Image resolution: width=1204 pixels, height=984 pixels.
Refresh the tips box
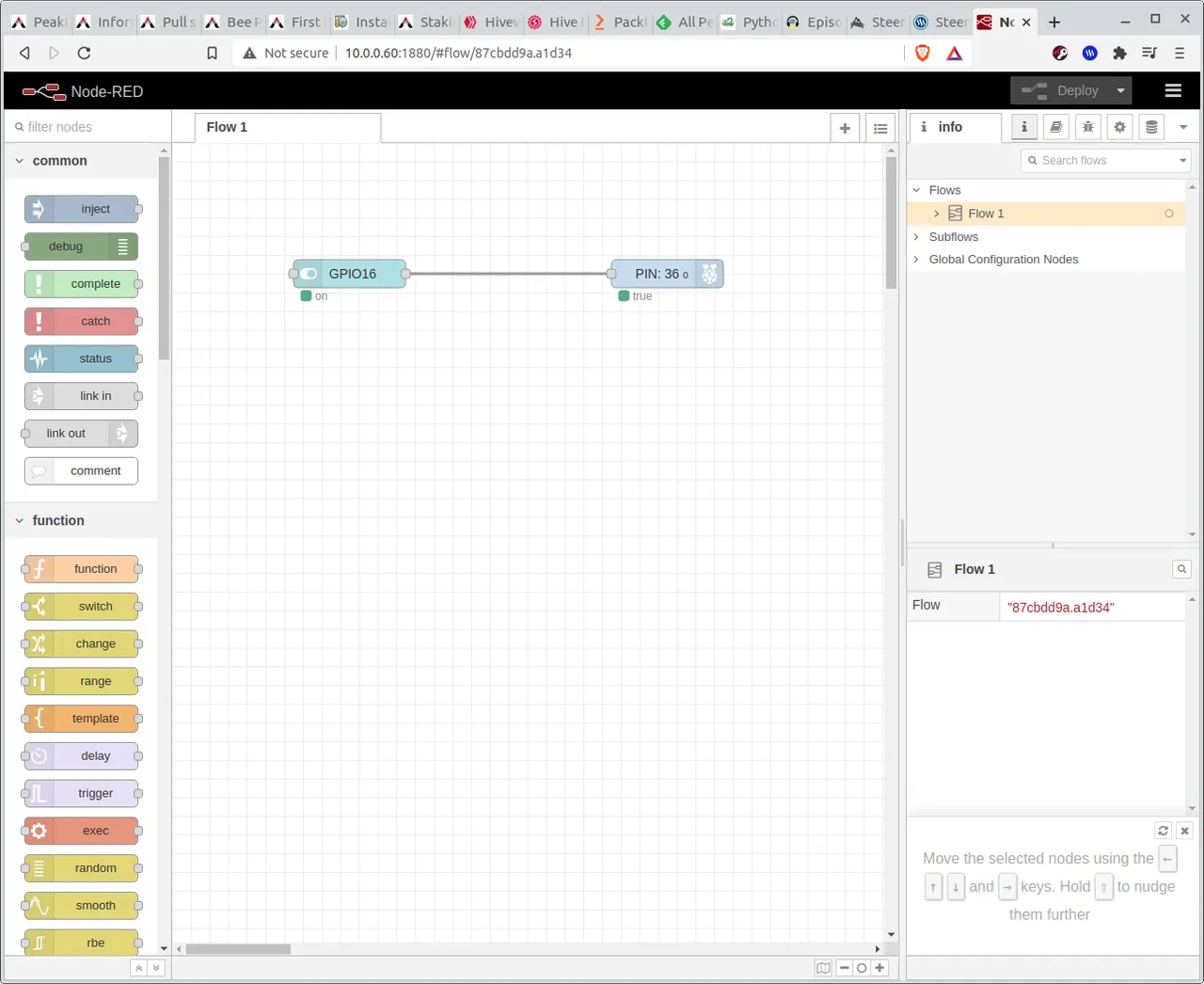(1164, 831)
